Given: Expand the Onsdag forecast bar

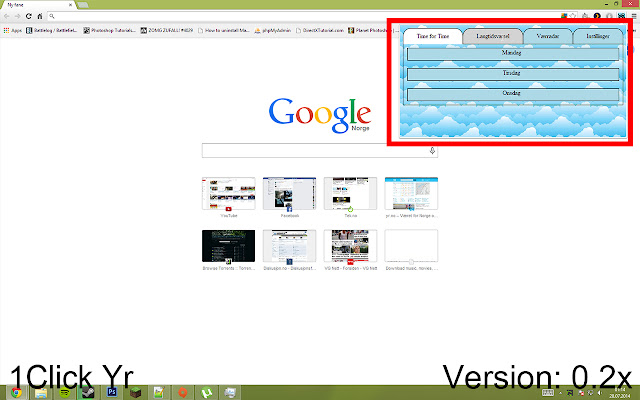Looking at the screenshot, I should pos(513,94).
